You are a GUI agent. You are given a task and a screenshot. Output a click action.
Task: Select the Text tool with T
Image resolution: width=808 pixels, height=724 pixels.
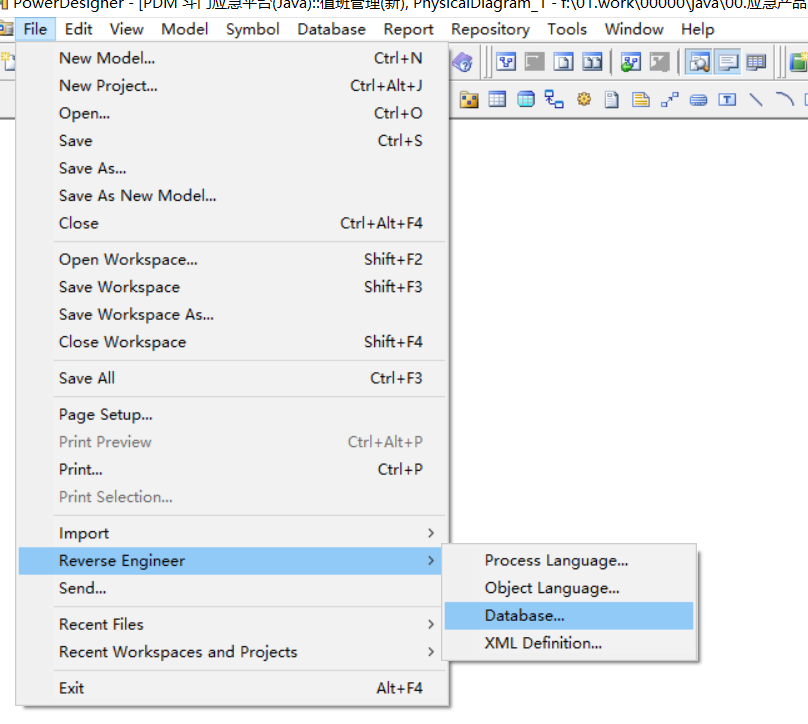pos(727,99)
